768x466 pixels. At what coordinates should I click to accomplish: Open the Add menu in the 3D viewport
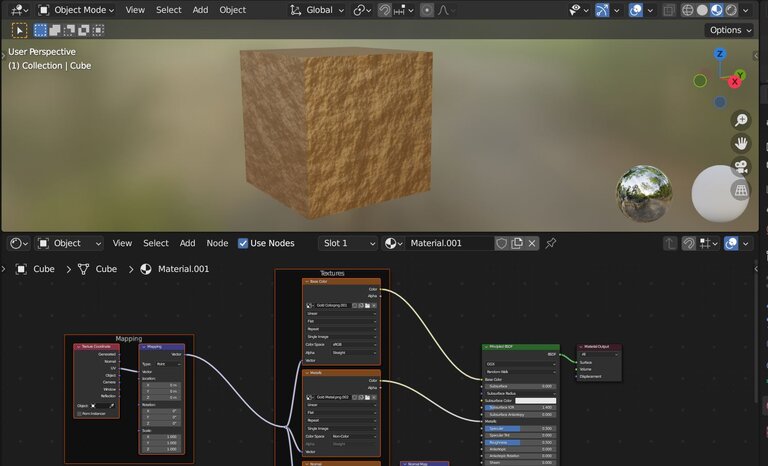(200, 10)
